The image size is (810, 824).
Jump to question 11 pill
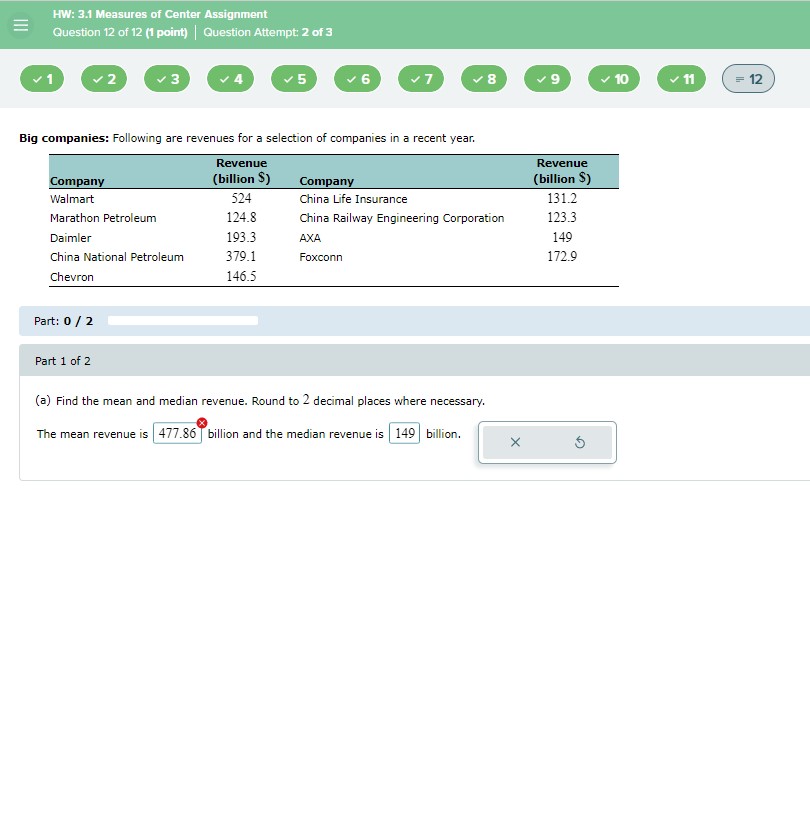click(x=682, y=79)
